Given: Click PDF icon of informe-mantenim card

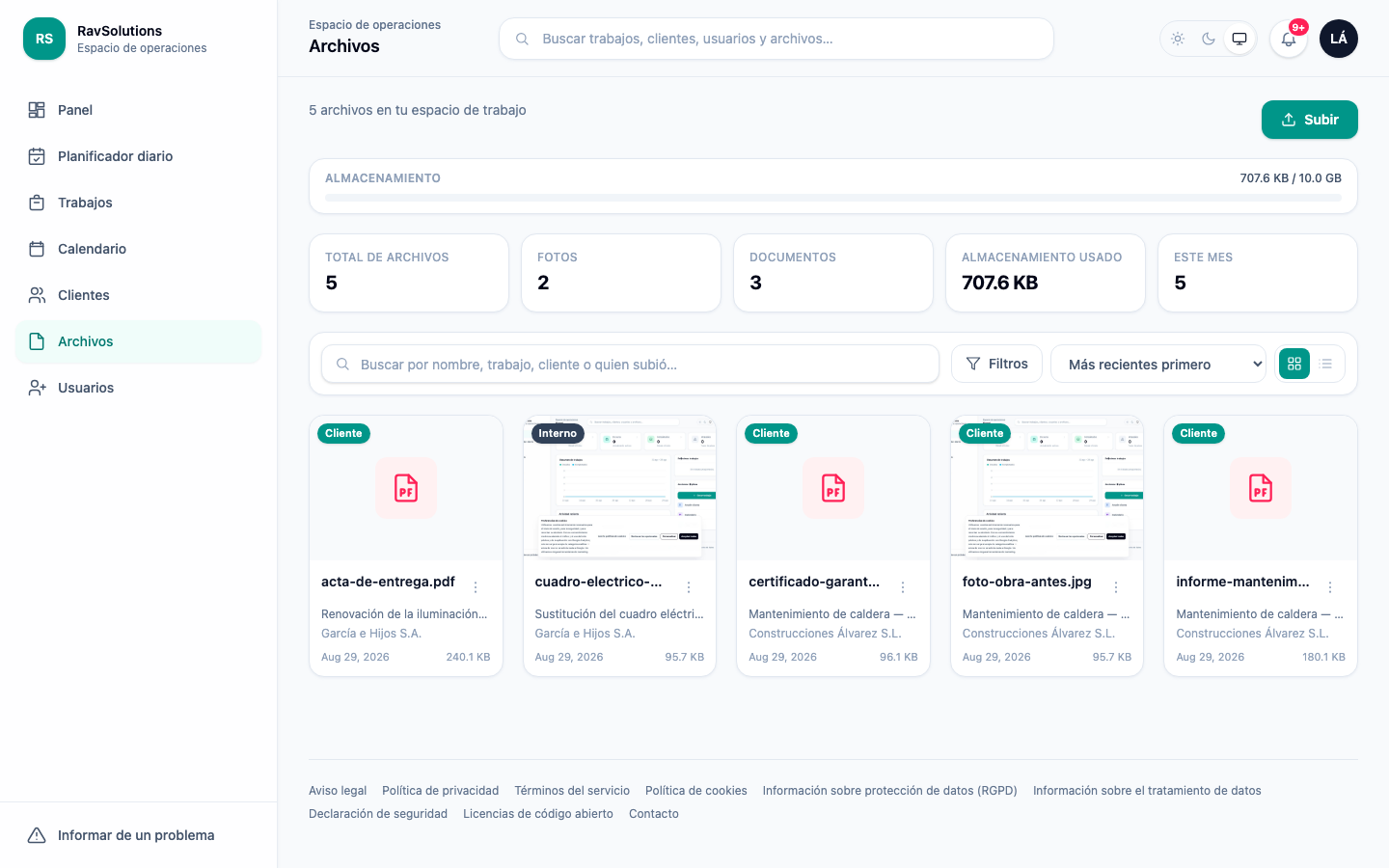Looking at the screenshot, I should point(1261,488).
